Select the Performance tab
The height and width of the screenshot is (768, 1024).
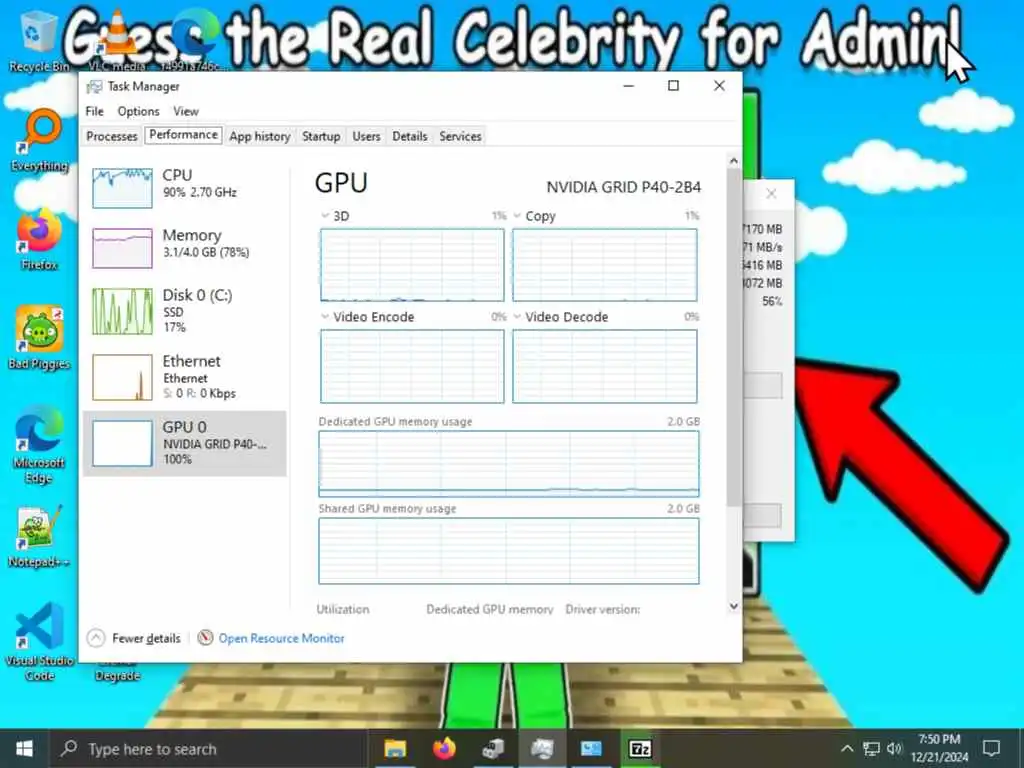click(184, 135)
